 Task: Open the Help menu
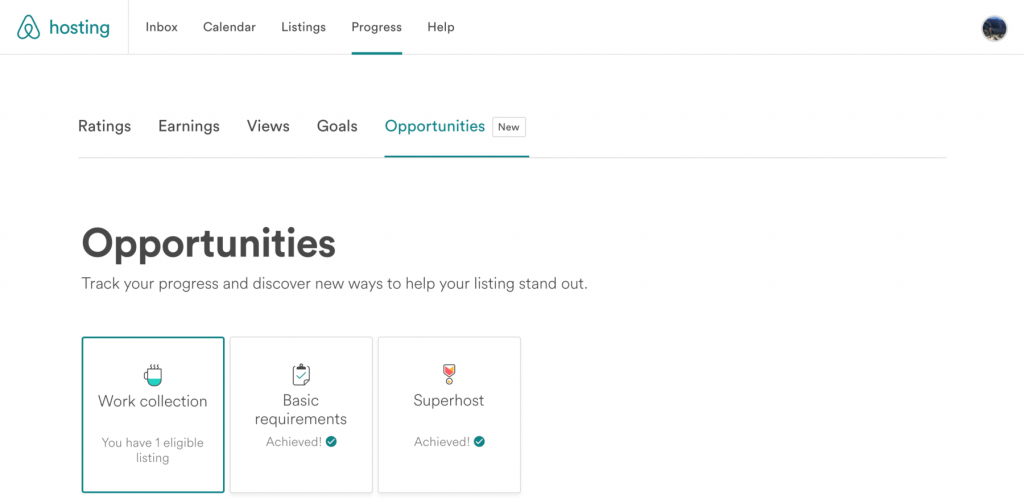coord(441,27)
